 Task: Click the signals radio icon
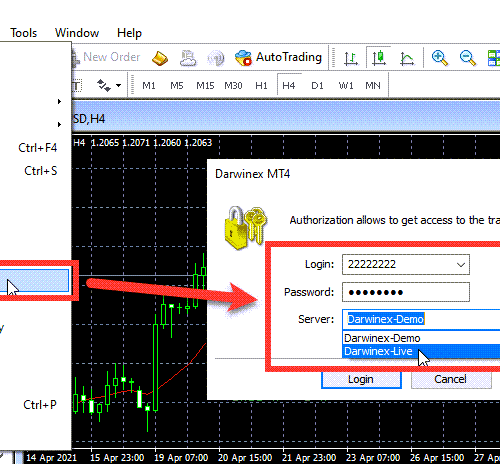click(x=216, y=58)
